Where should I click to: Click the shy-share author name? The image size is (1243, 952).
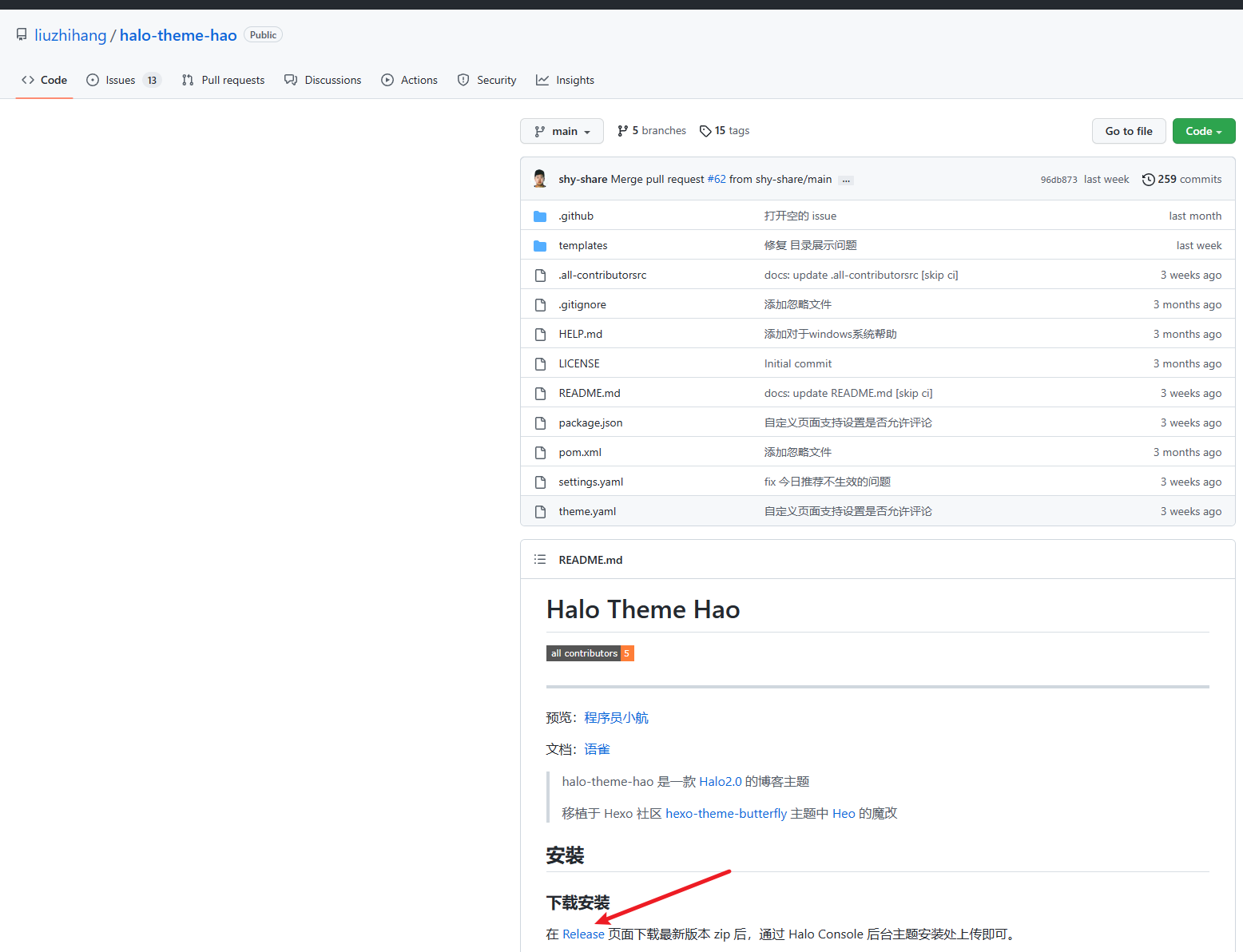(583, 179)
